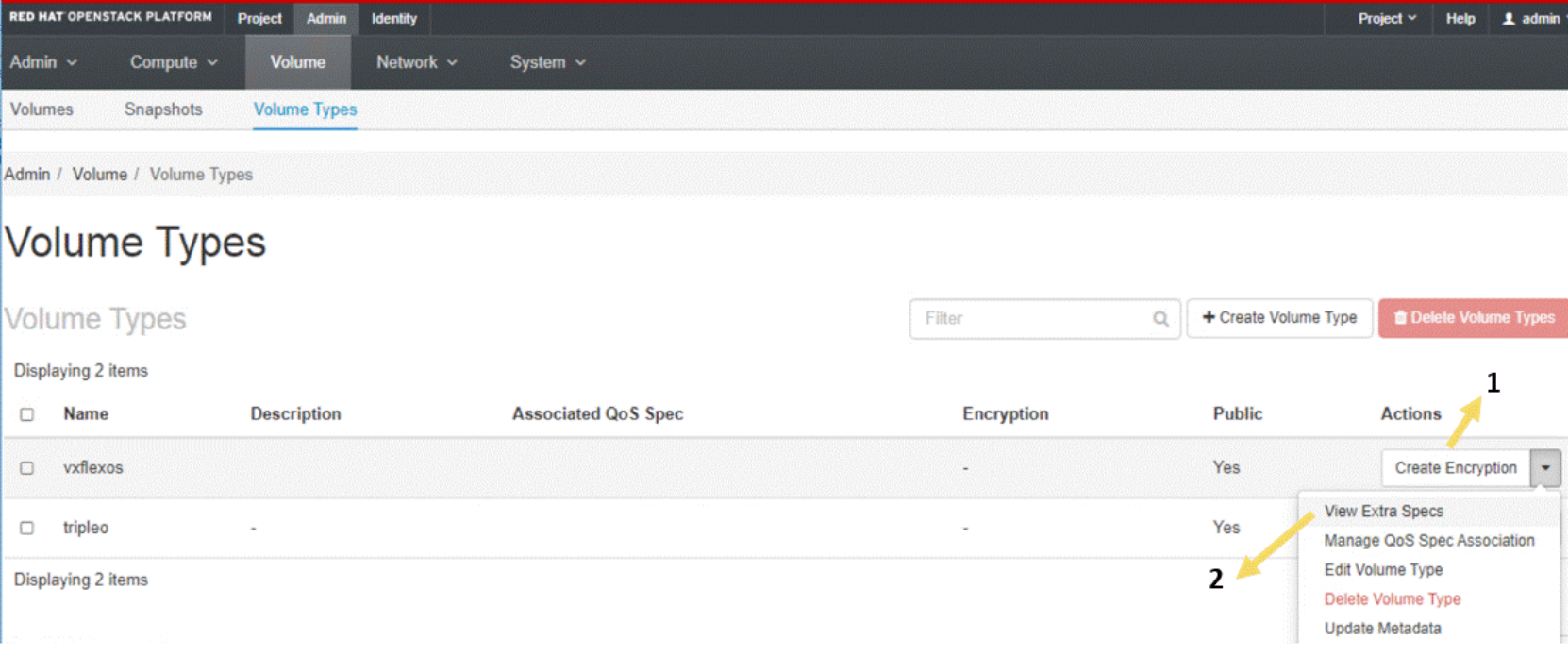Click the Yes value in vxflexos row
This screenshot has height=656, width=1568.
(1226, 468)
